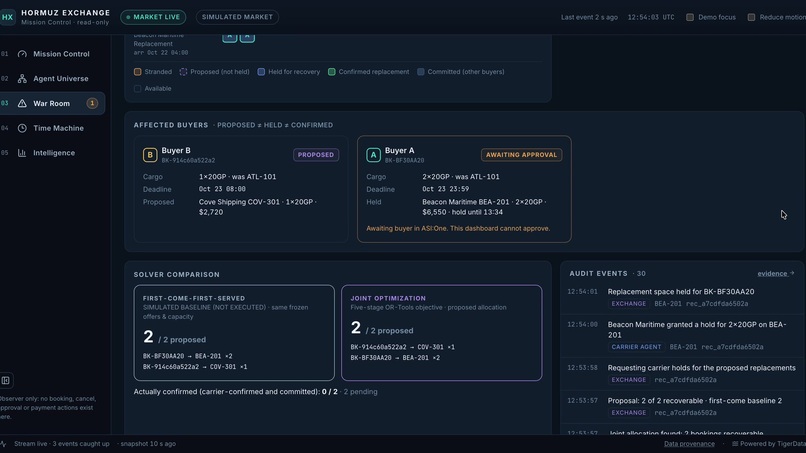Click the Stranded legend swatch
The height and width of the screenshot is (453, 806).
(137, 72)
